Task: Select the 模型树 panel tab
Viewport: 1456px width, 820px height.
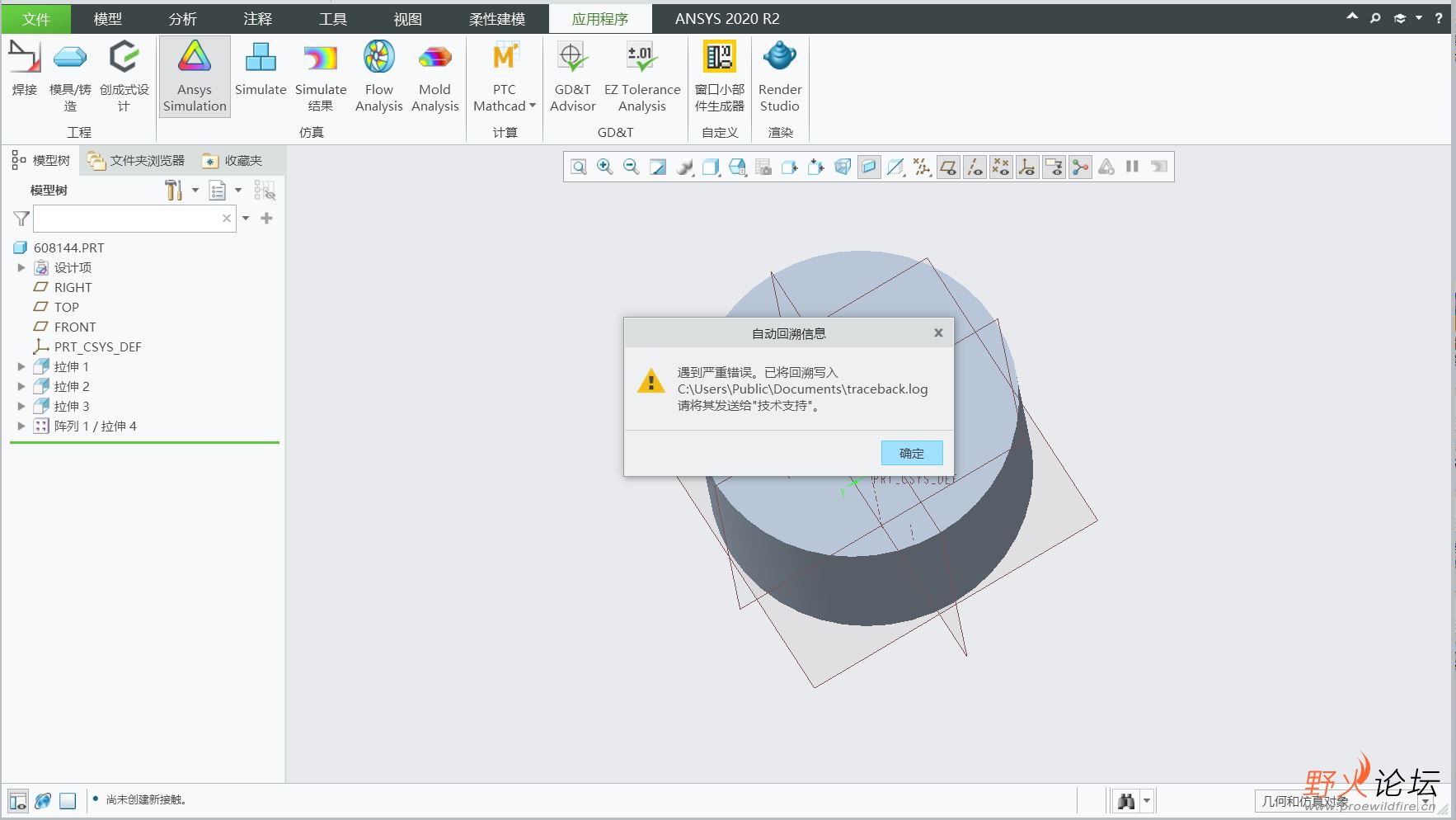Action: 41,161
